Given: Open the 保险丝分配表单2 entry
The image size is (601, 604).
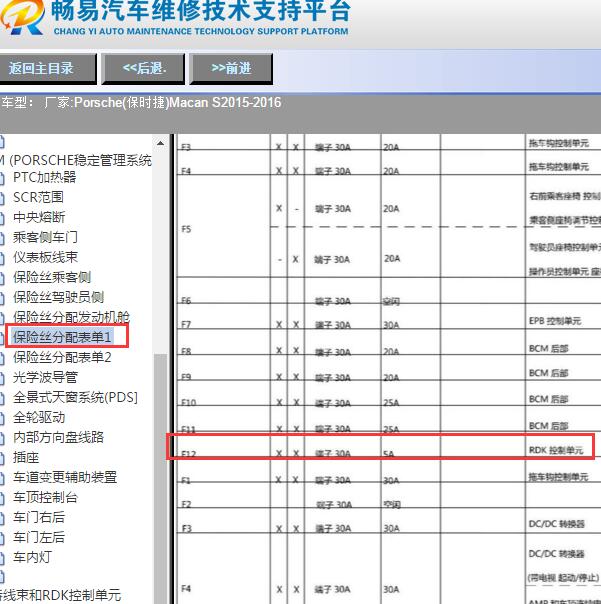Looking at the screenshot, I should point(62,357).
